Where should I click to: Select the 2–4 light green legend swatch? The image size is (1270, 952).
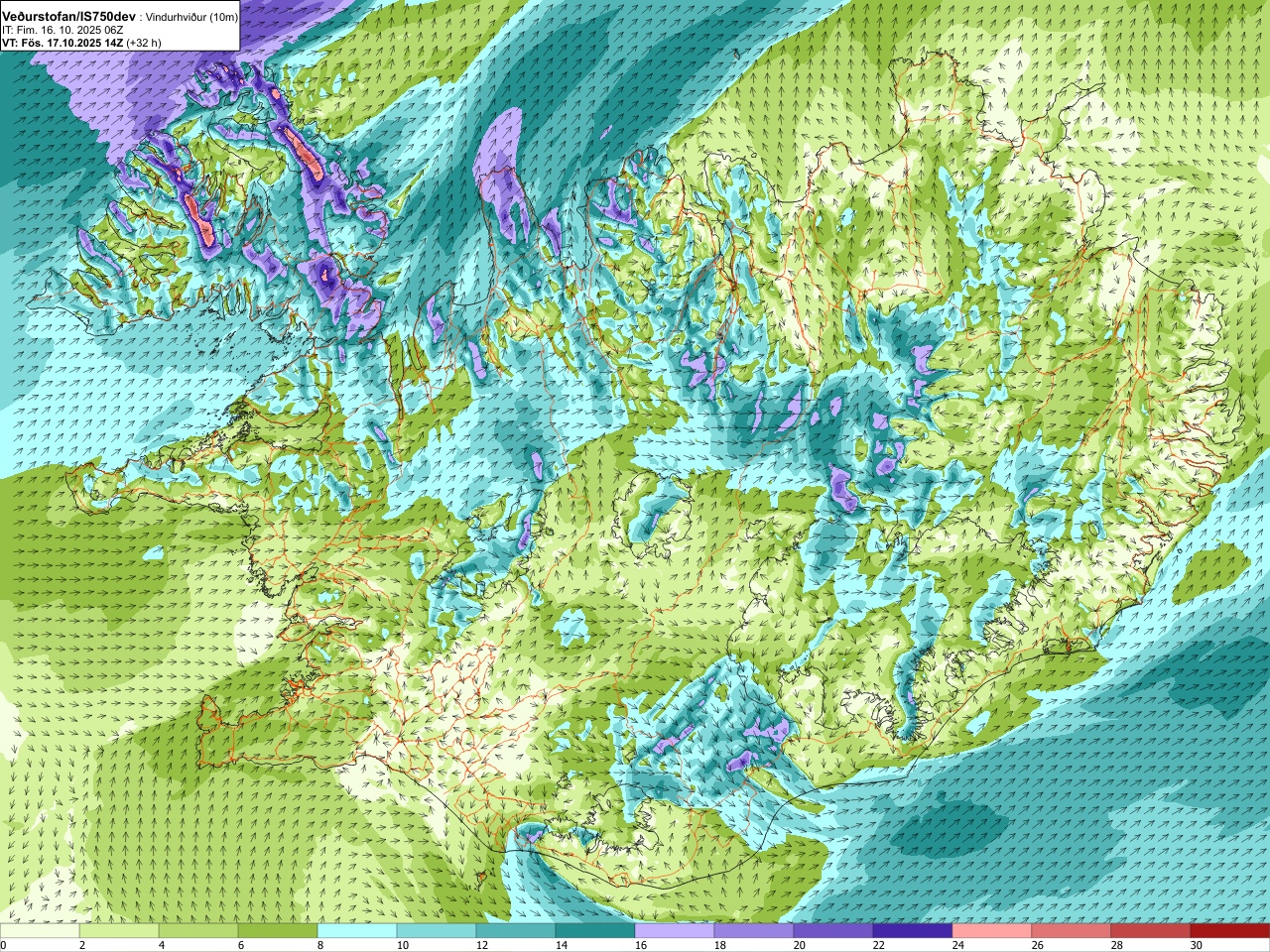[x=119, y=931]
